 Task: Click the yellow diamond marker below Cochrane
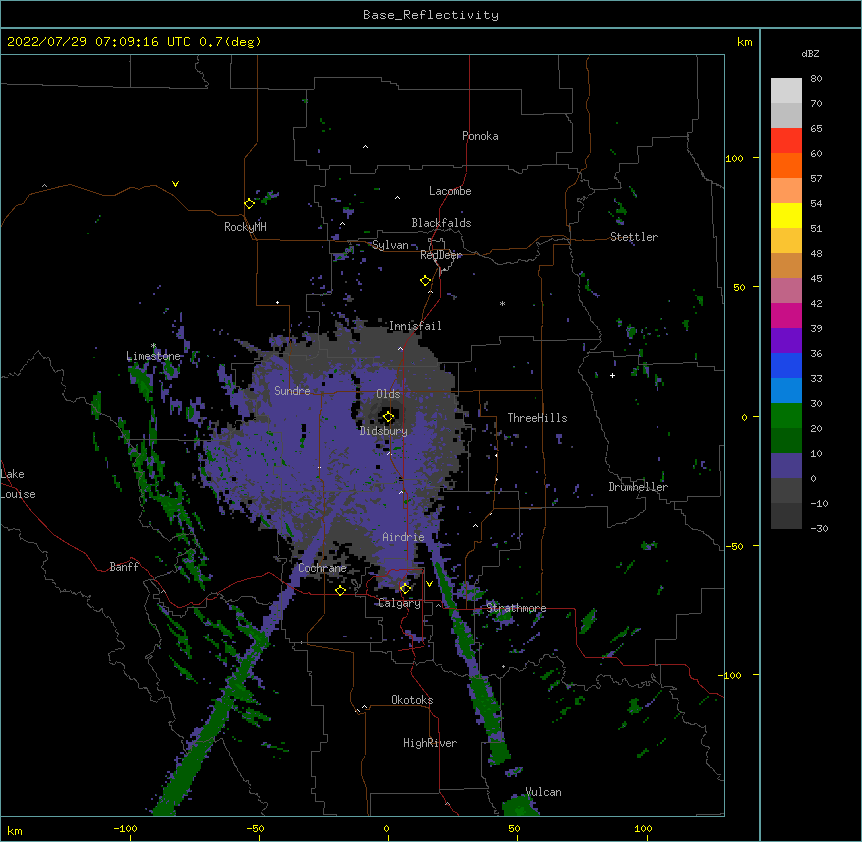tap(340, 590)
